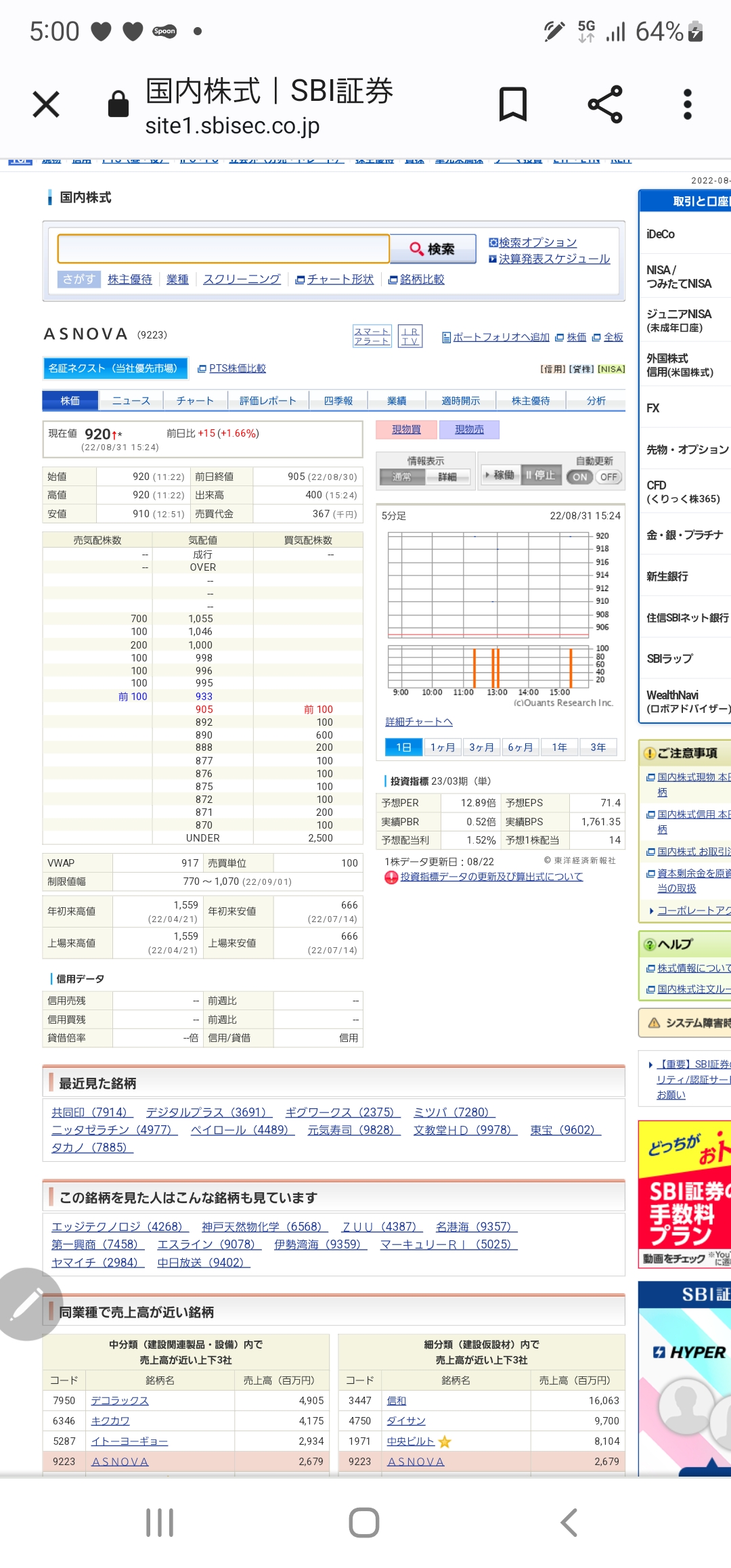Tap the Spoon notification icon in status bar

[x=164, y=31]
